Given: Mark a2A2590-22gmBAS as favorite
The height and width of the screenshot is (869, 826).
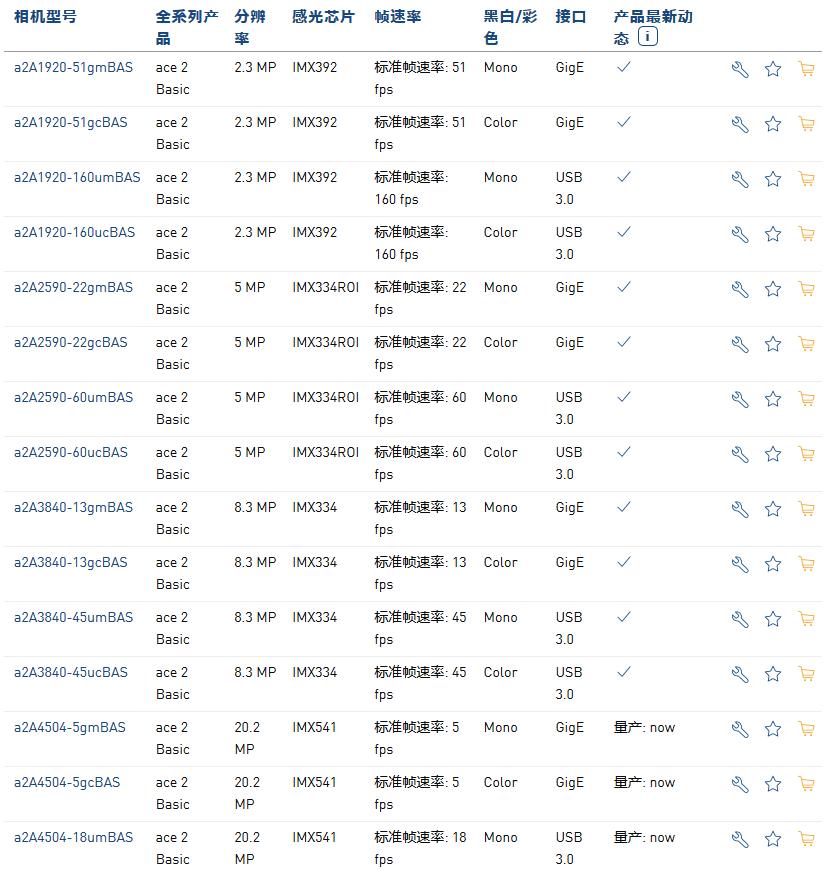Looking at the screenshot, I should click(773, 289).
